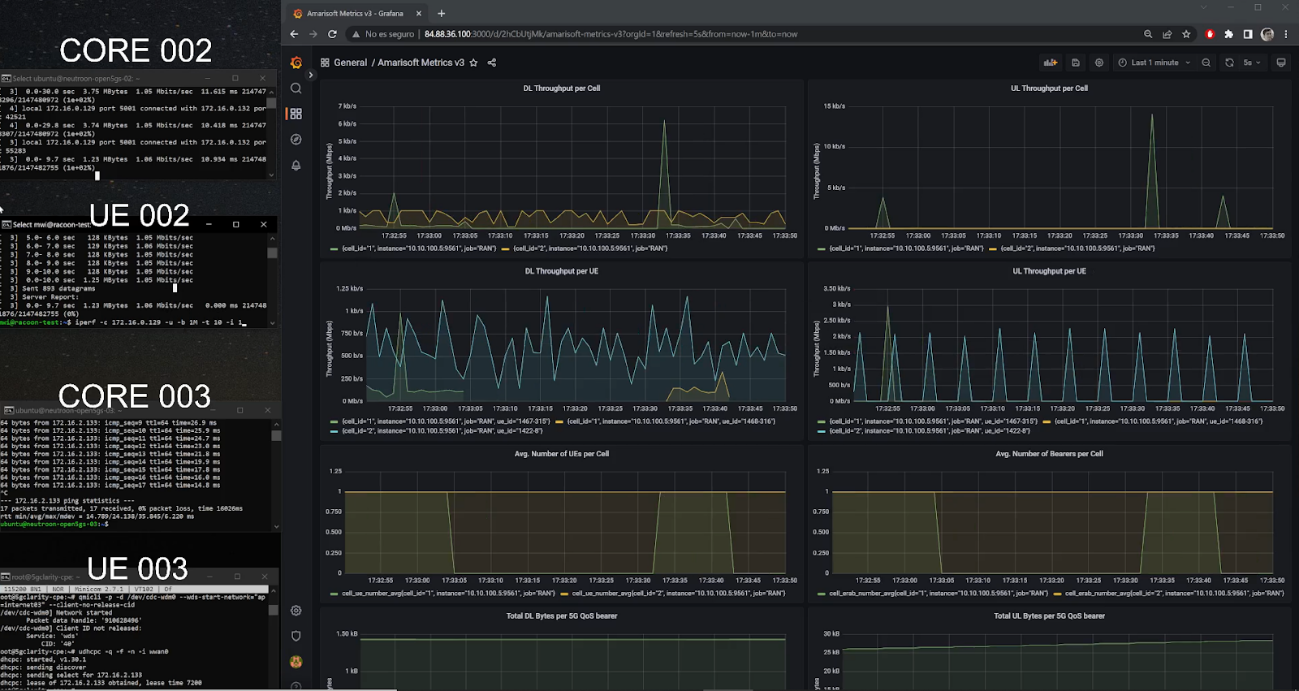Open Grafana search from the sidebar
This screenshot has width=1299, height=691.
[x=296, y=88]
